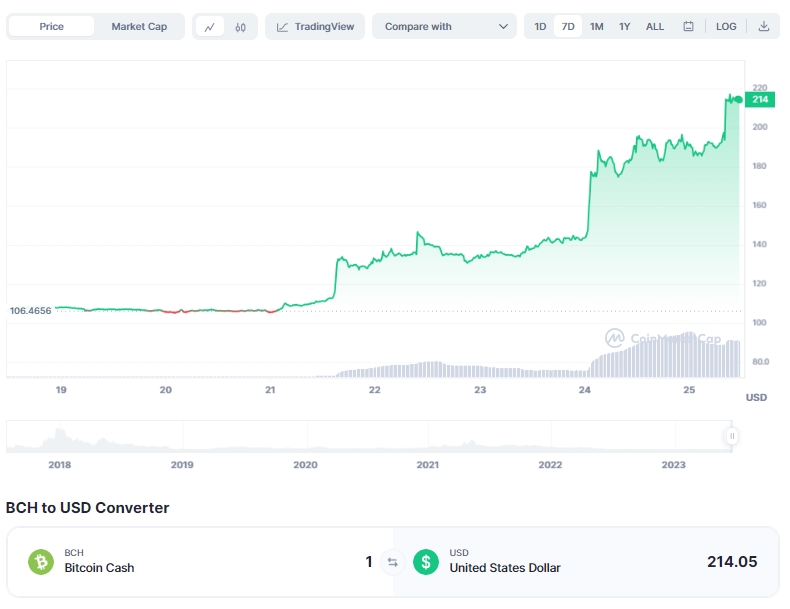Click the swap conversion direction icon
Screen dimensions: 790x609
click(392, 562)
